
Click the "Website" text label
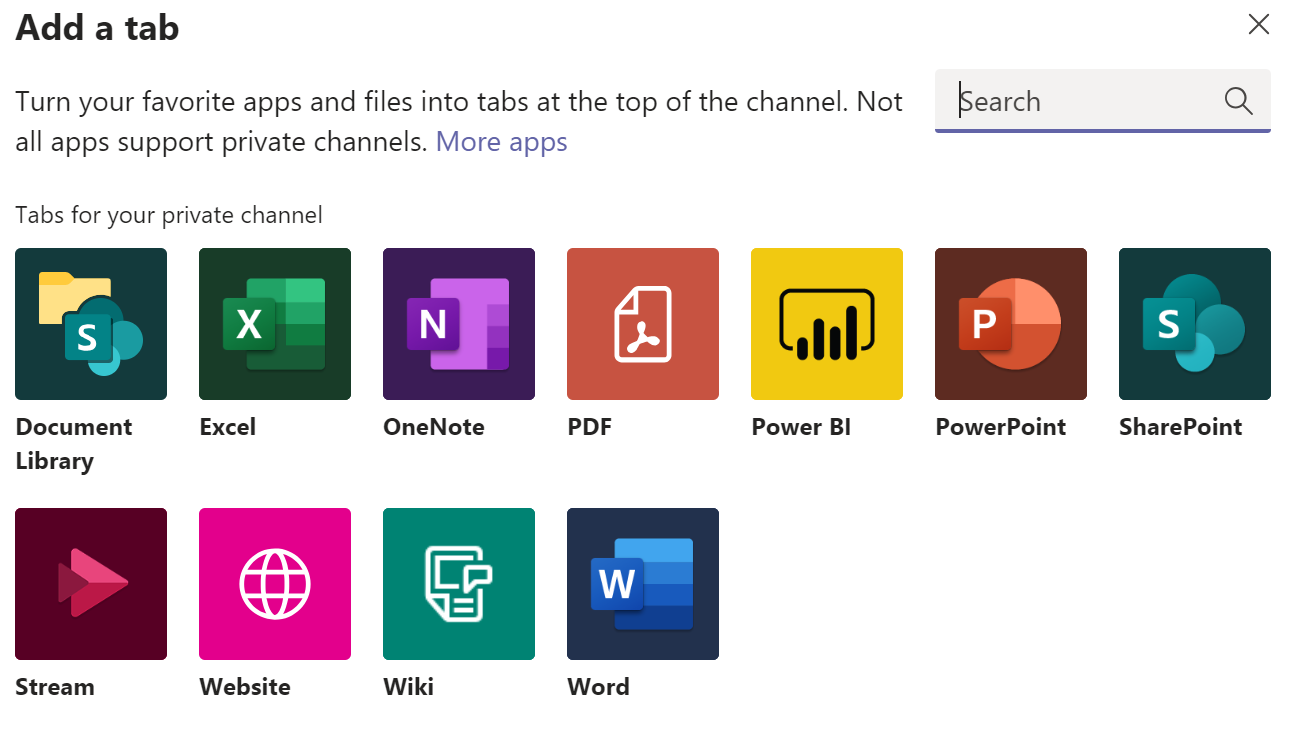click(x=245, y=687)
